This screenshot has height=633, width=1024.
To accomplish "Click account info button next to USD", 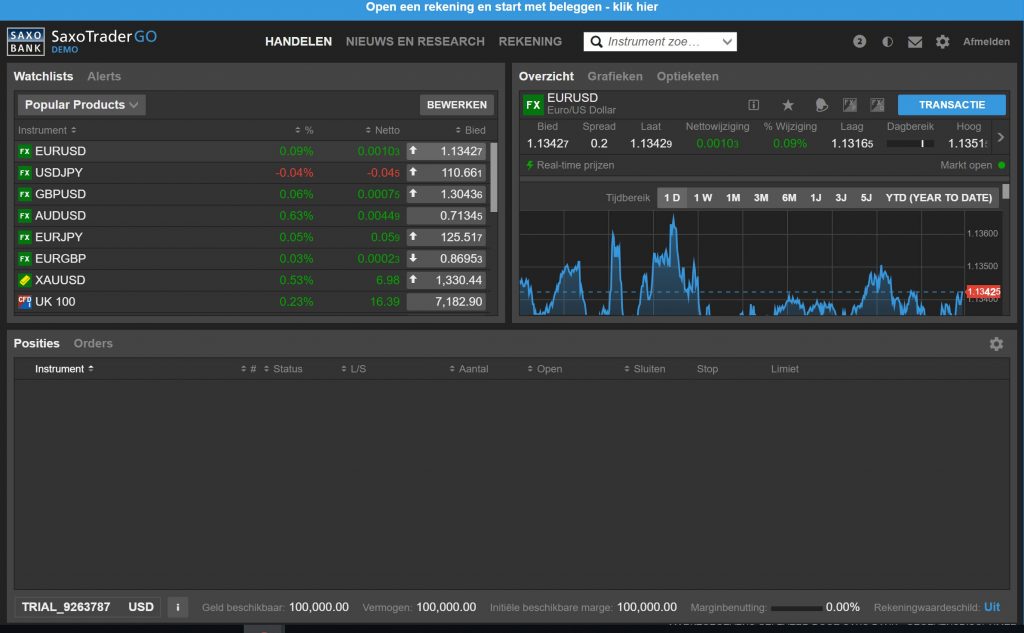I will pos(178,607).
